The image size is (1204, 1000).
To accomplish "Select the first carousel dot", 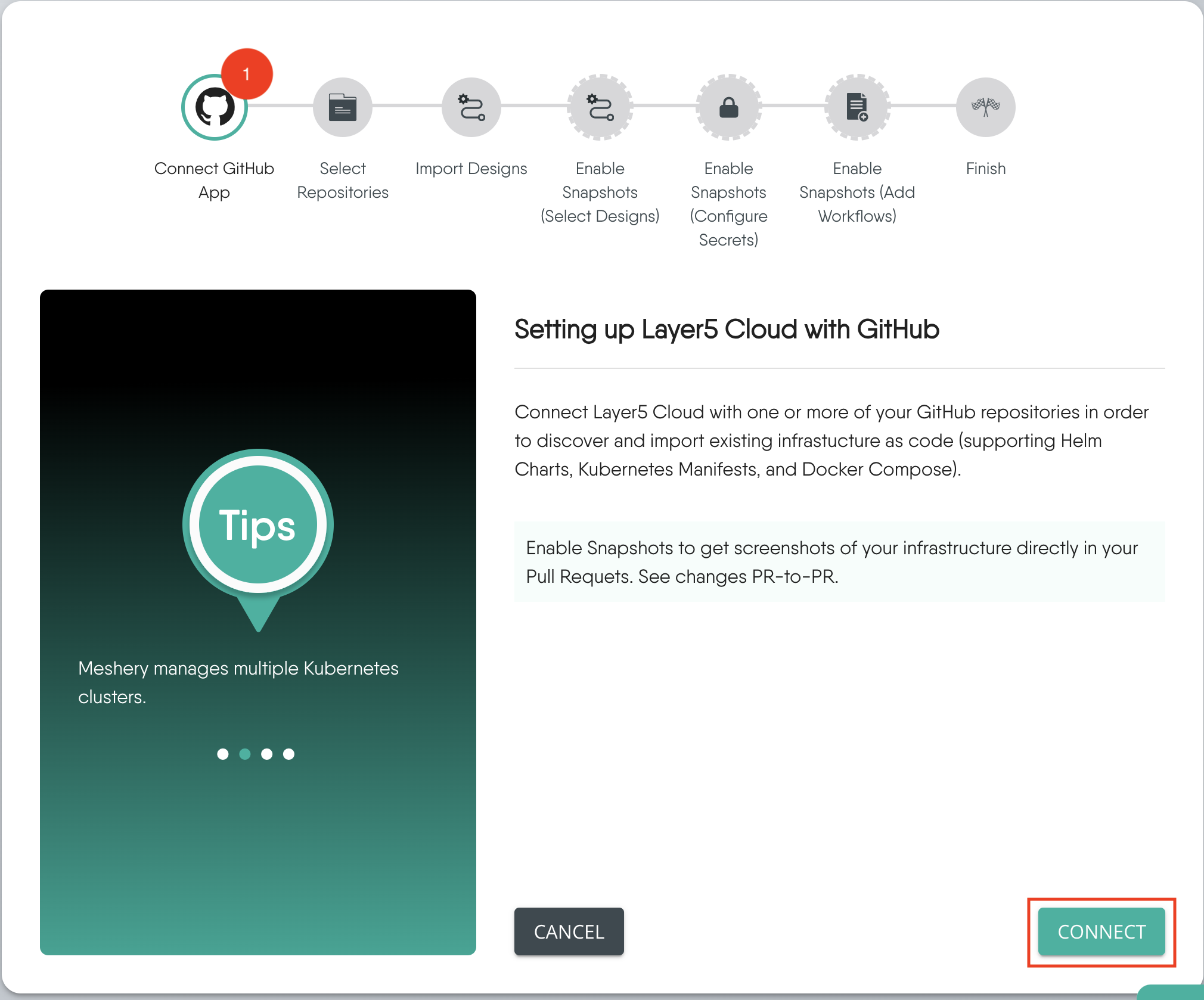I will (x=223, y=754).
